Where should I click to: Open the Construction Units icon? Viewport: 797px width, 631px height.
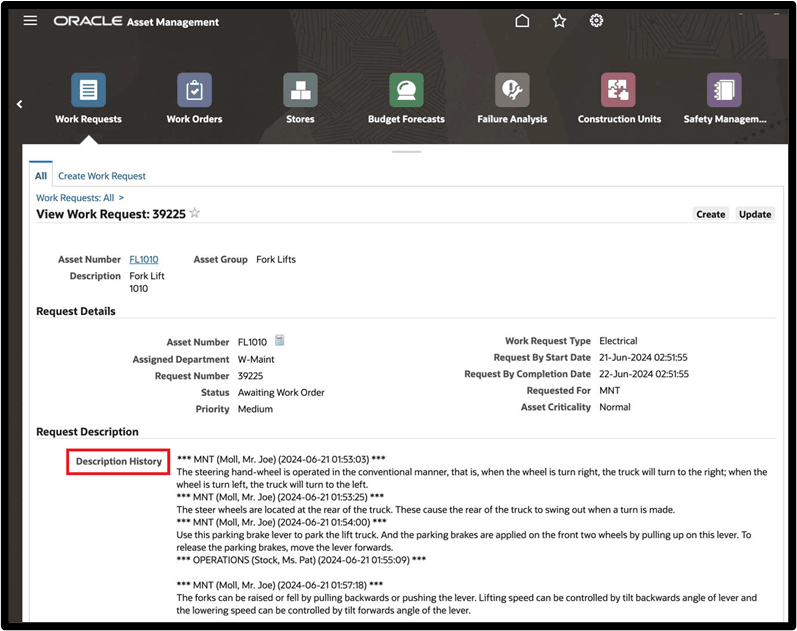(618, 90)
